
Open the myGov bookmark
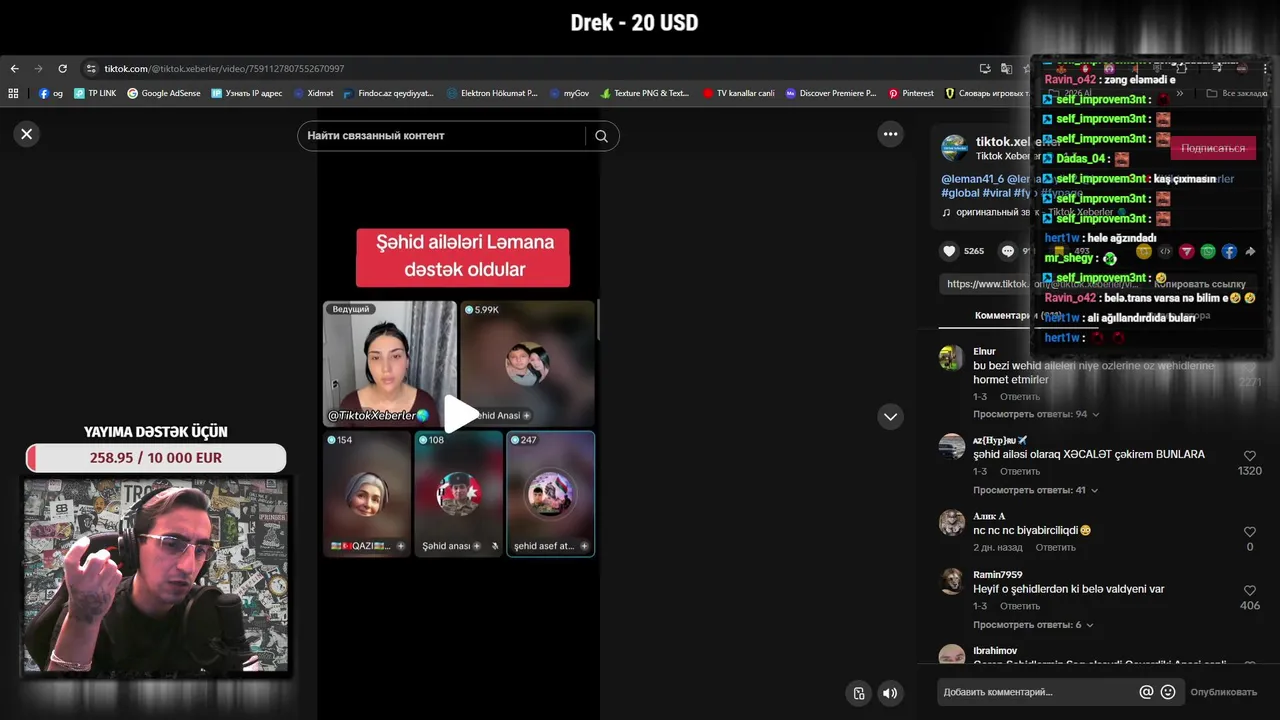(569, 93)
